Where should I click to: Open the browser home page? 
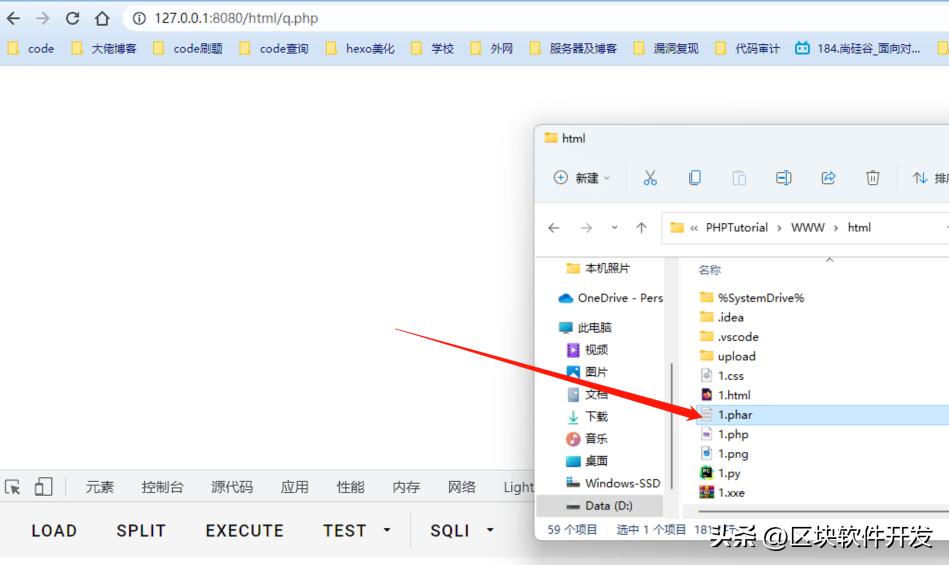102,18
